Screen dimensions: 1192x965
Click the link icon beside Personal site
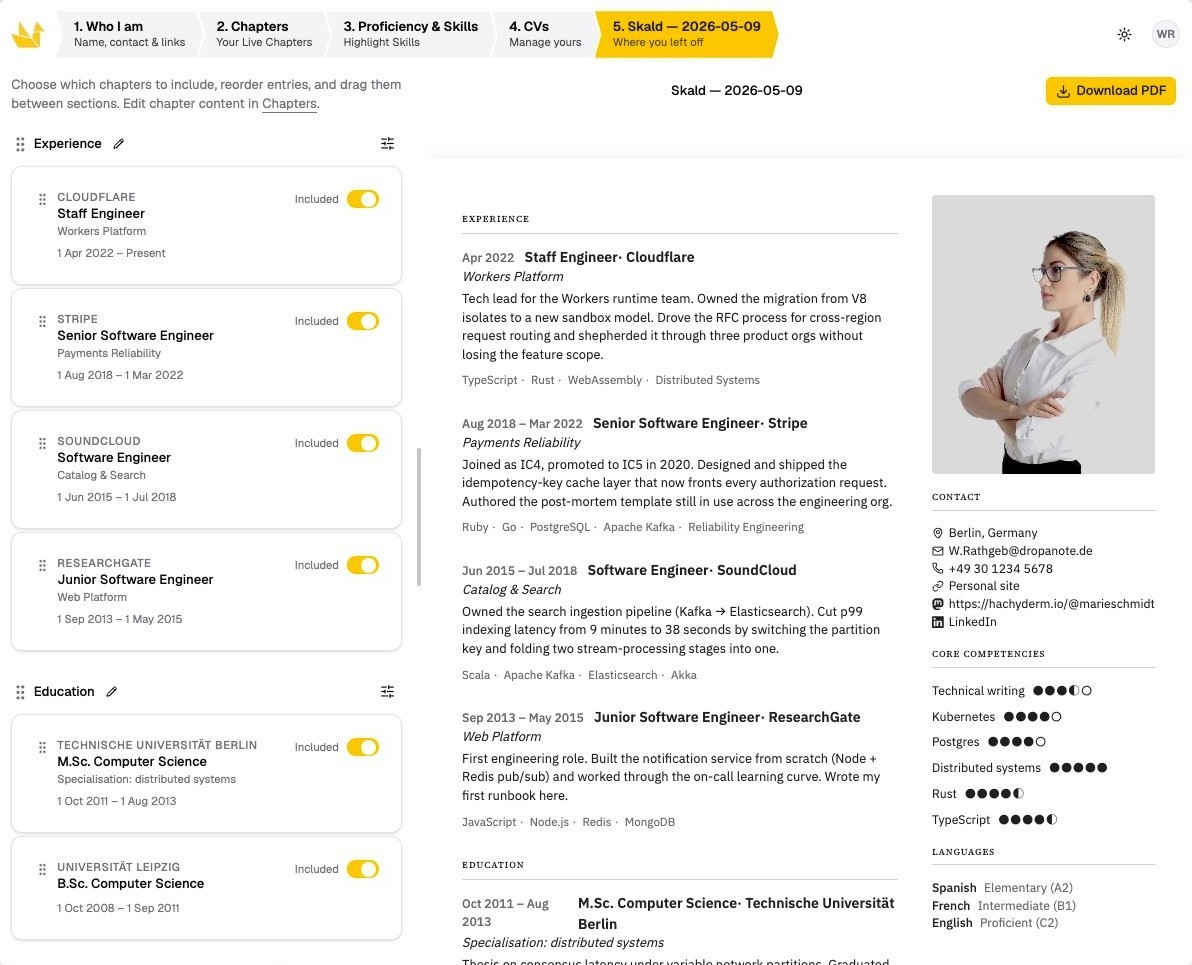click(937, 586)
